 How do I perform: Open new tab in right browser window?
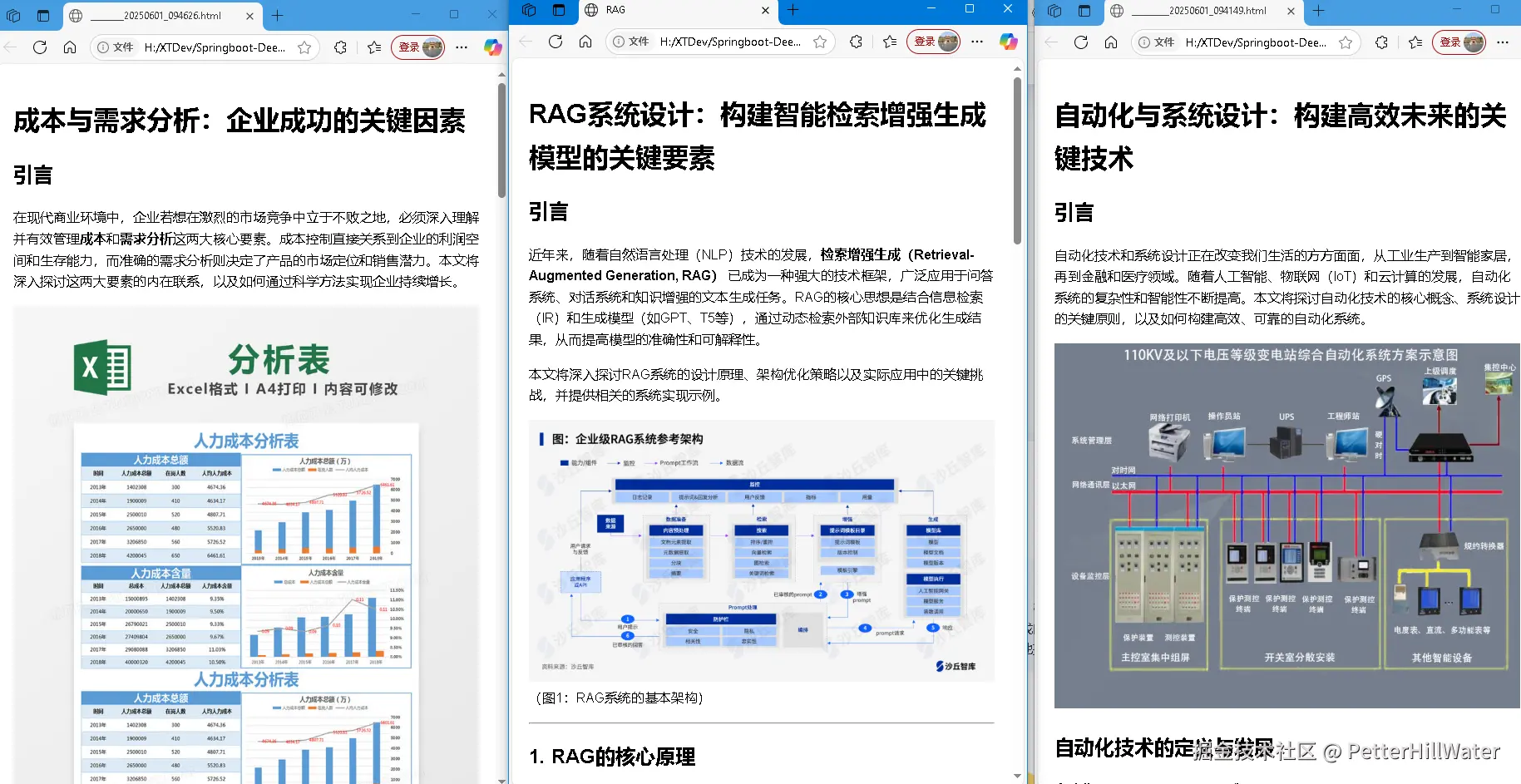[x=1319, y=11]
